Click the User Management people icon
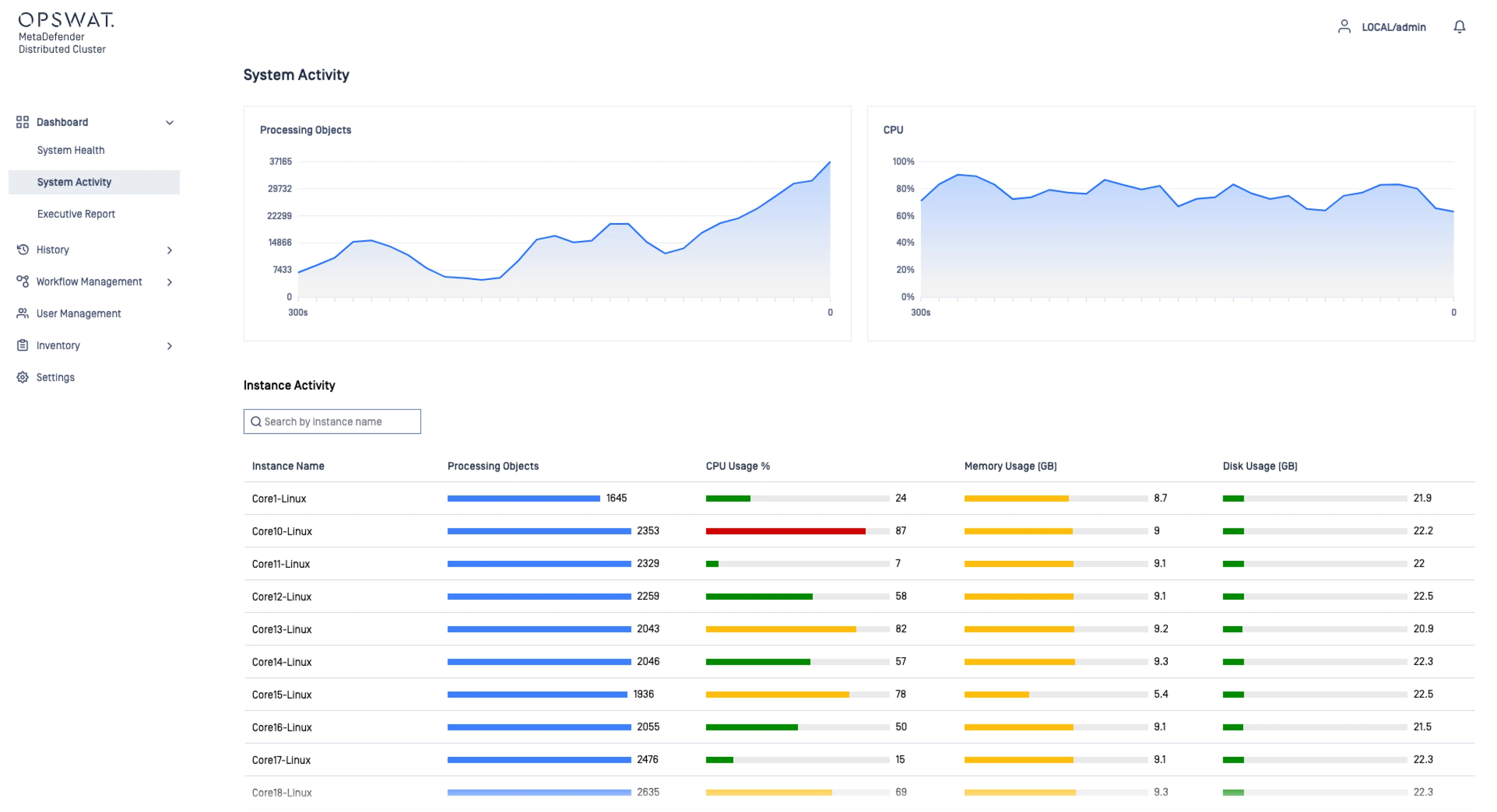The width and height of the screenshot is (1497, 812). coord(22,314)
